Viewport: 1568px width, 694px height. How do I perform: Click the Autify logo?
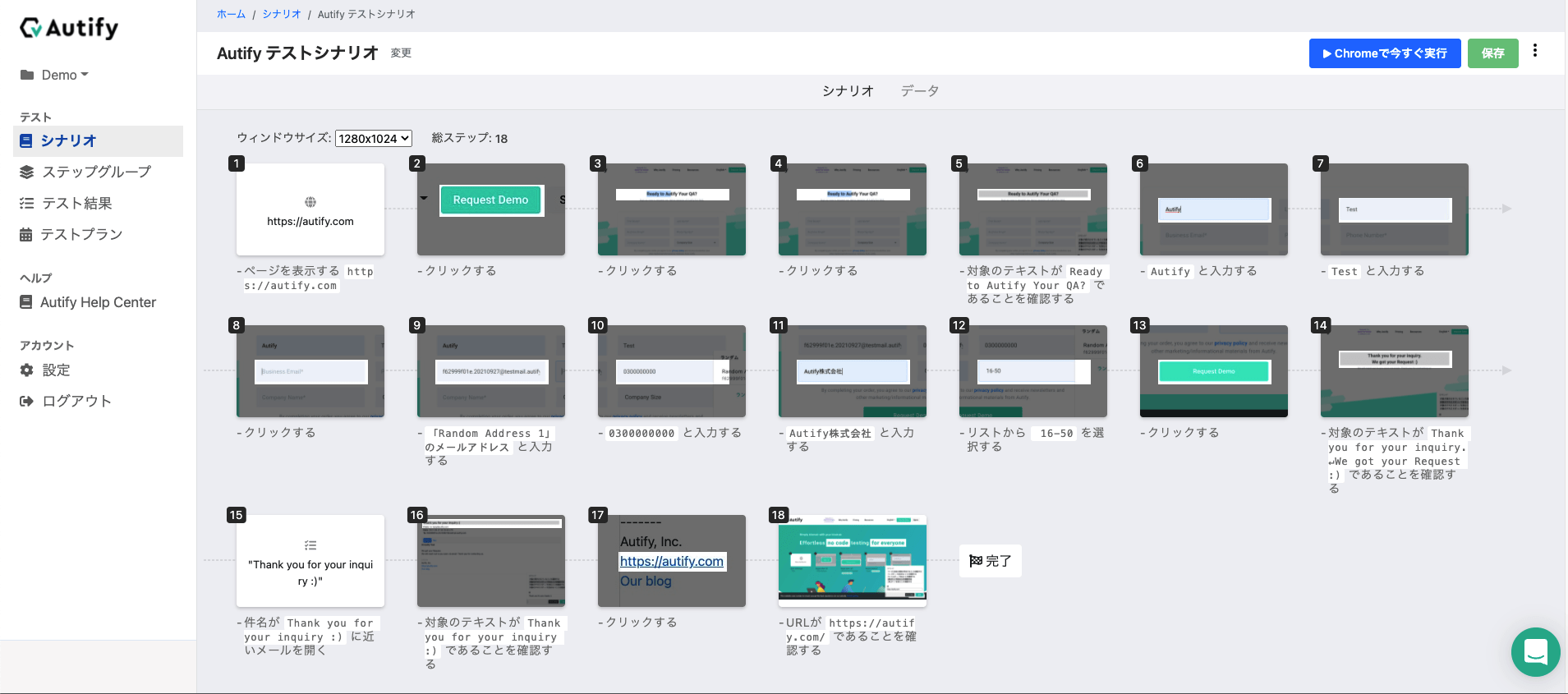coord(69,28)
